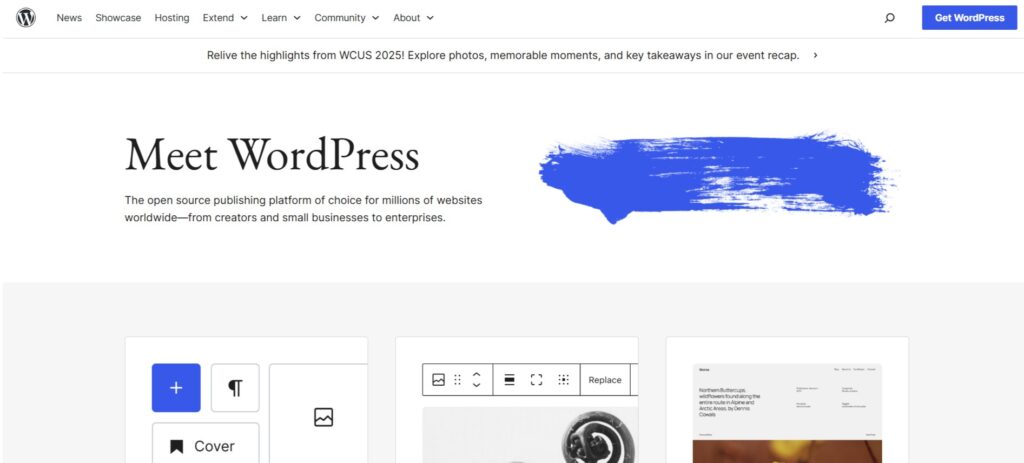This screenshot has height=463, width=1024.
Task: Open the About dropdown menu
Action: [x=413, y=18]
